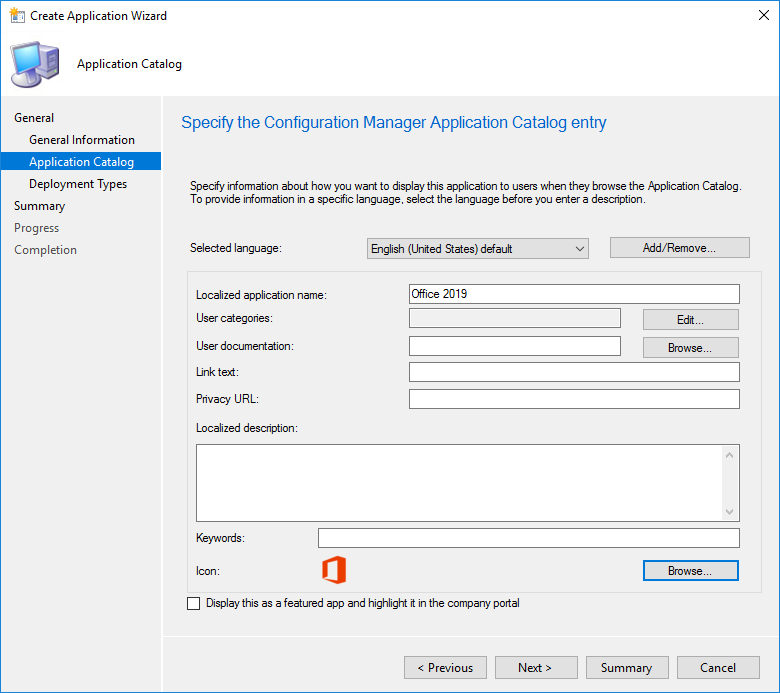Click into the Privacy URL field
Image resolution: width=780 pixels, height=693 pixels.
[x=574, y=399]
